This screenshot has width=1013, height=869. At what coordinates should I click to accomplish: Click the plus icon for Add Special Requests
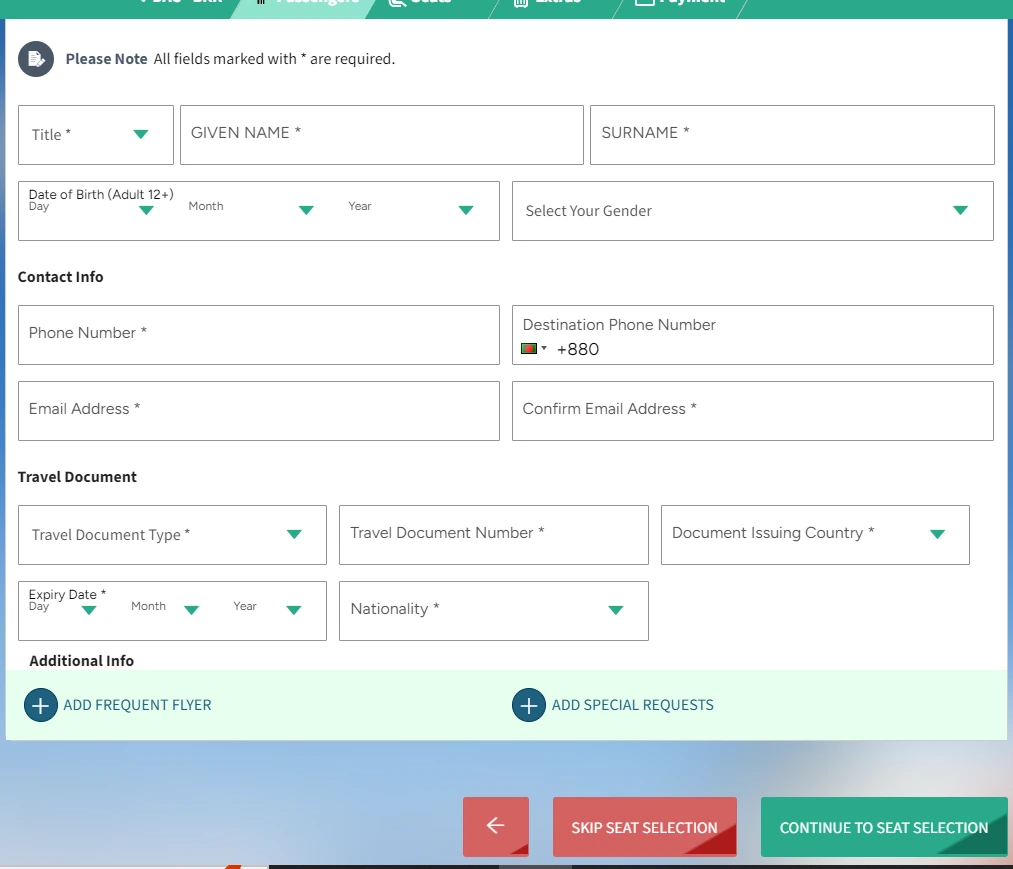pyautogui.click(x=528, y=705)
